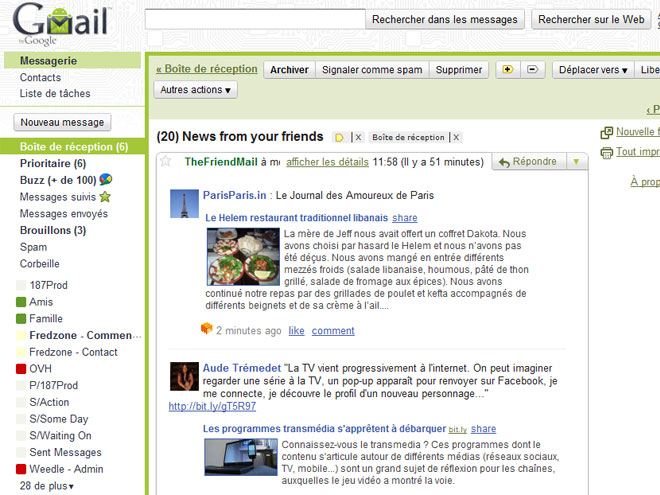Open reply options dropdown arrow

pyautogui.click(x=576, y=162)
